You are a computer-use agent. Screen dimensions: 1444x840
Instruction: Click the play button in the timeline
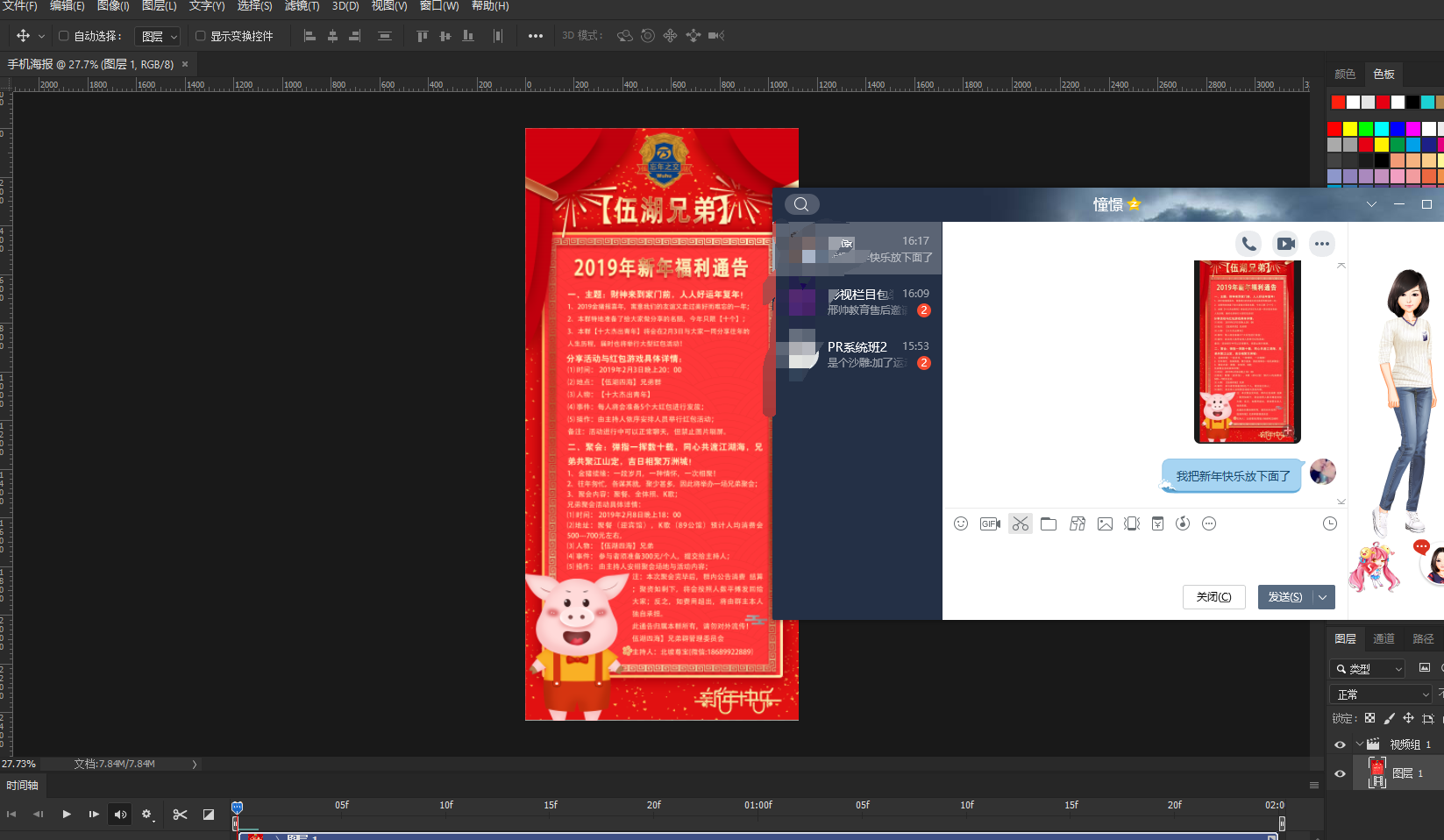(67, 814)
